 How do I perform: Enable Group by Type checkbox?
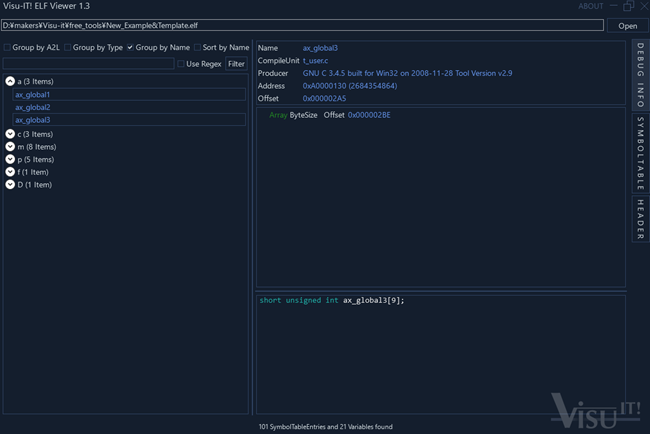[68, 47]
